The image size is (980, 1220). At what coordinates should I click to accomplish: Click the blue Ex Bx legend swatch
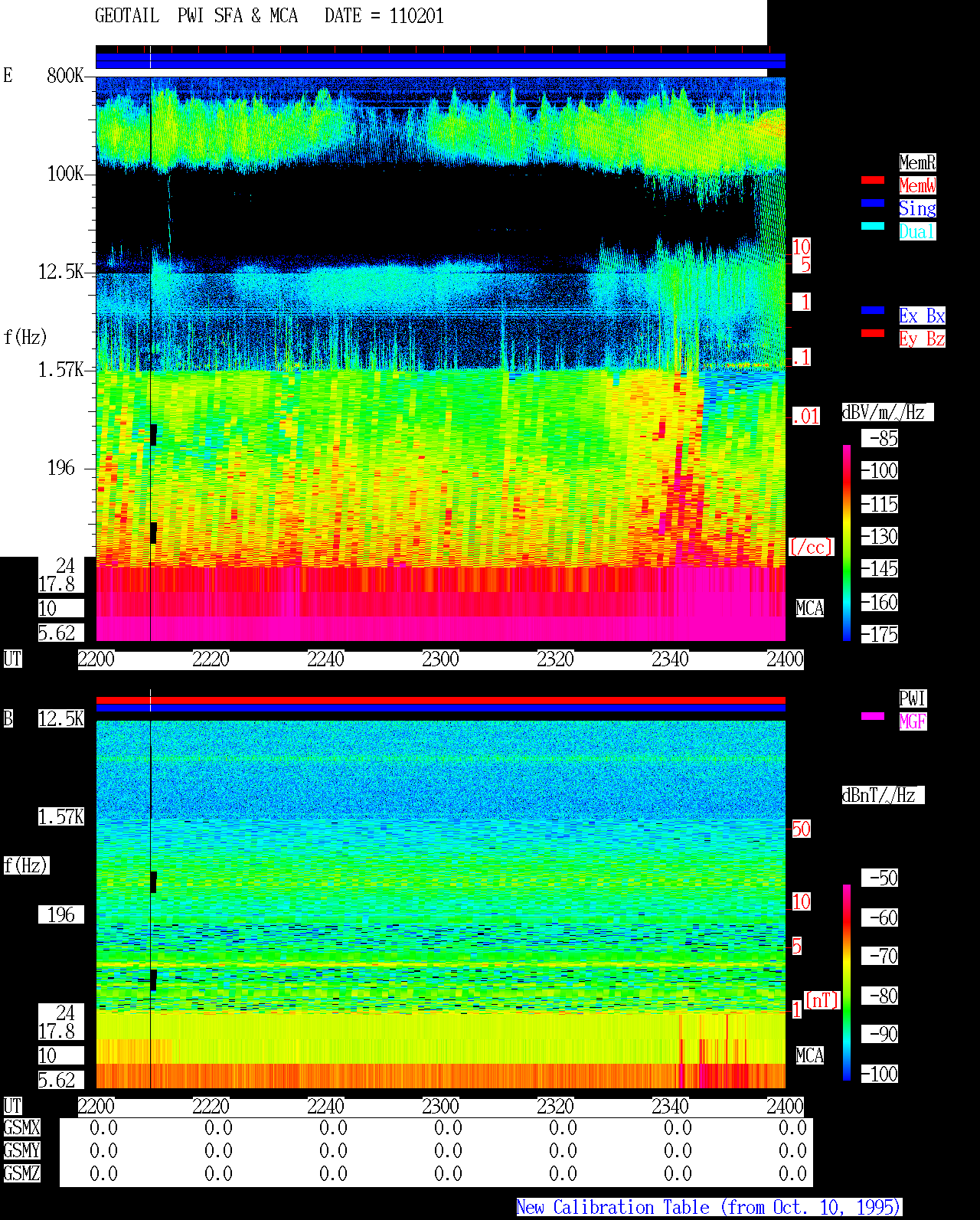(873, 310)
